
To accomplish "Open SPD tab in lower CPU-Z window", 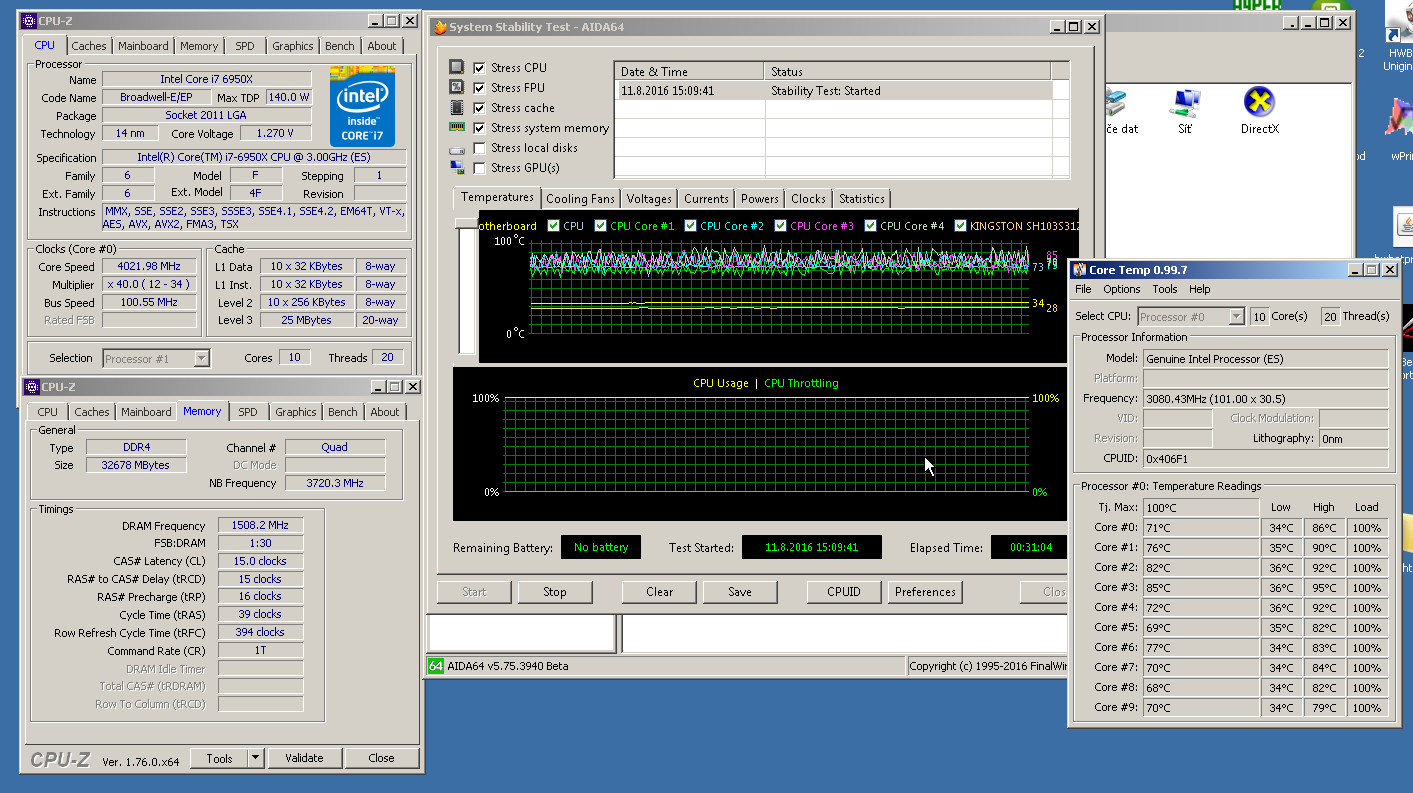I will click(x=248, y=412).
